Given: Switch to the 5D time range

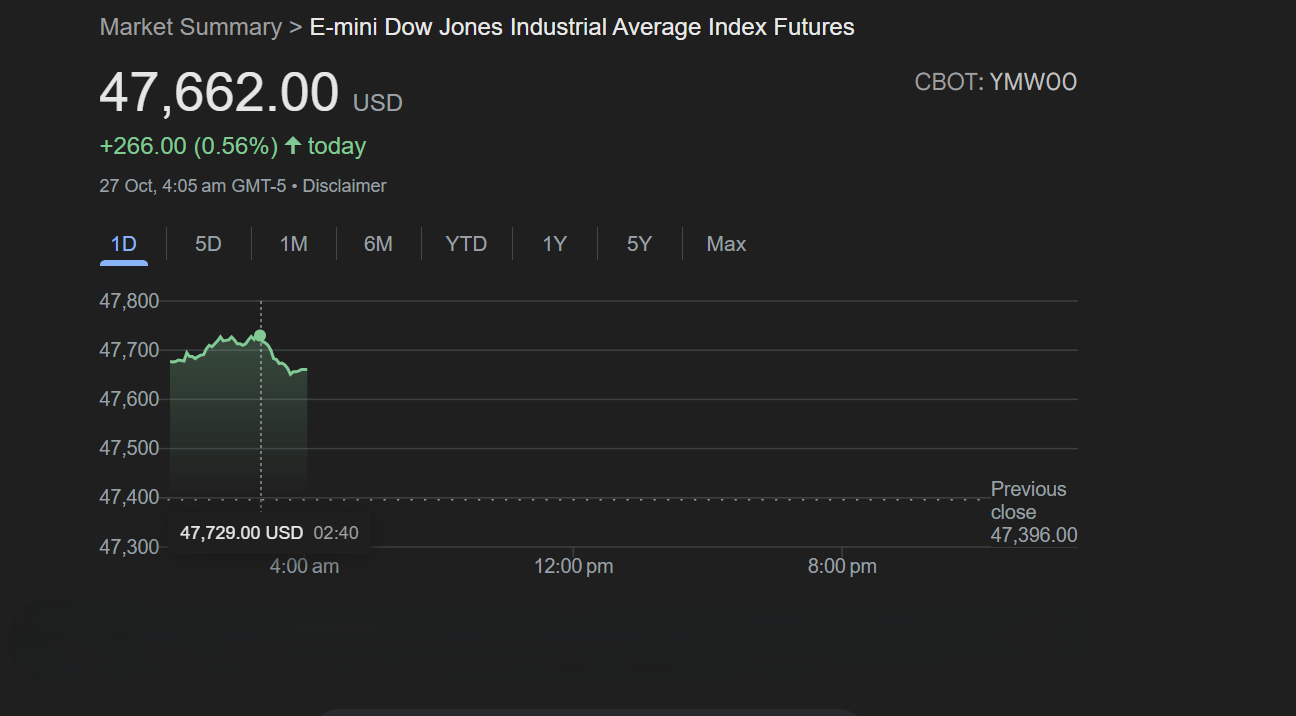Looking at the screenshot, I should 208,243.
